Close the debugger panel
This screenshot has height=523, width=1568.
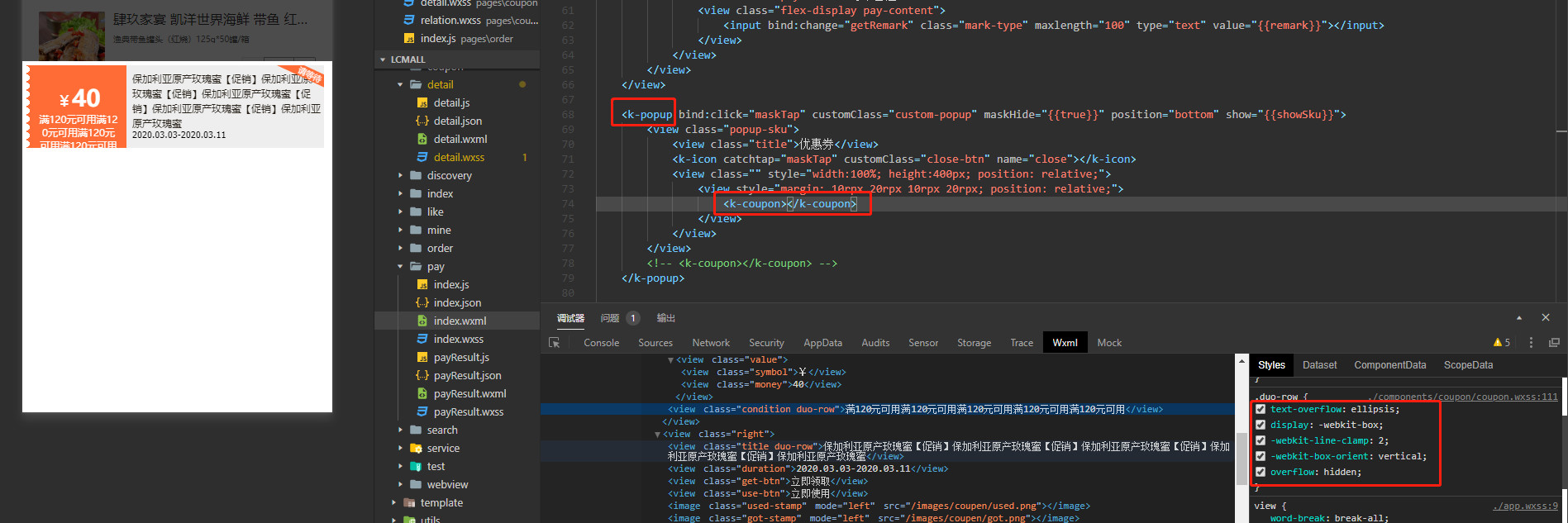(1546, 318)
